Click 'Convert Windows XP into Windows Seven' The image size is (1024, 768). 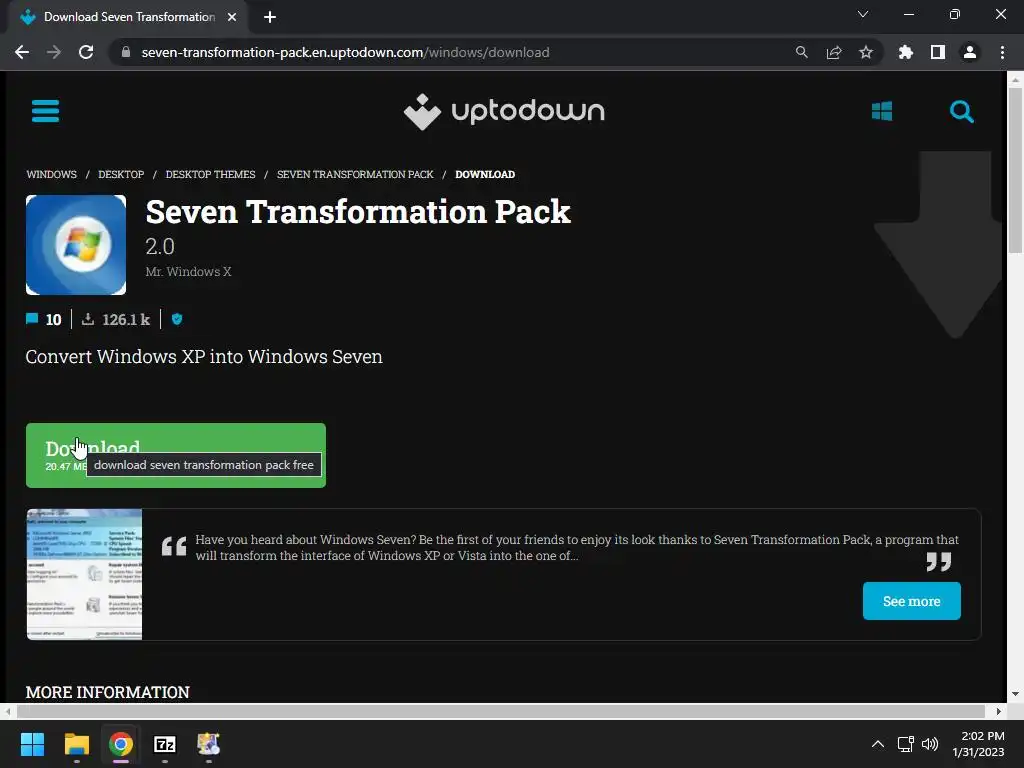pyautogui.click(x=204, y=357)
